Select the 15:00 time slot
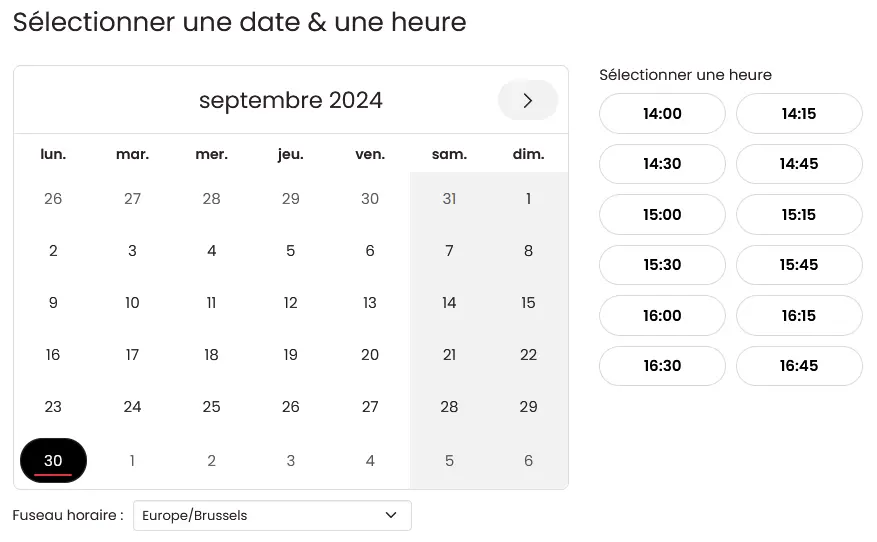This screenshot has height=542, width=877. click(x=662, y=214)
